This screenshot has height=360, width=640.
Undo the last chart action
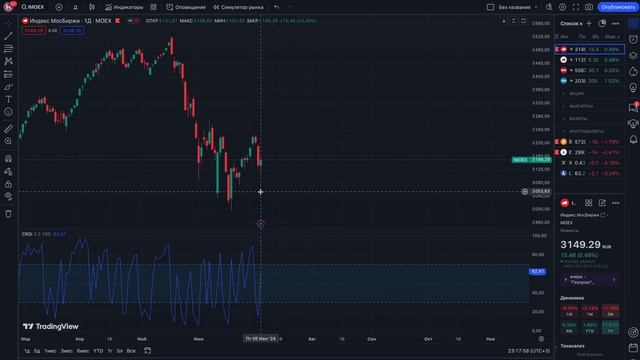277,7
